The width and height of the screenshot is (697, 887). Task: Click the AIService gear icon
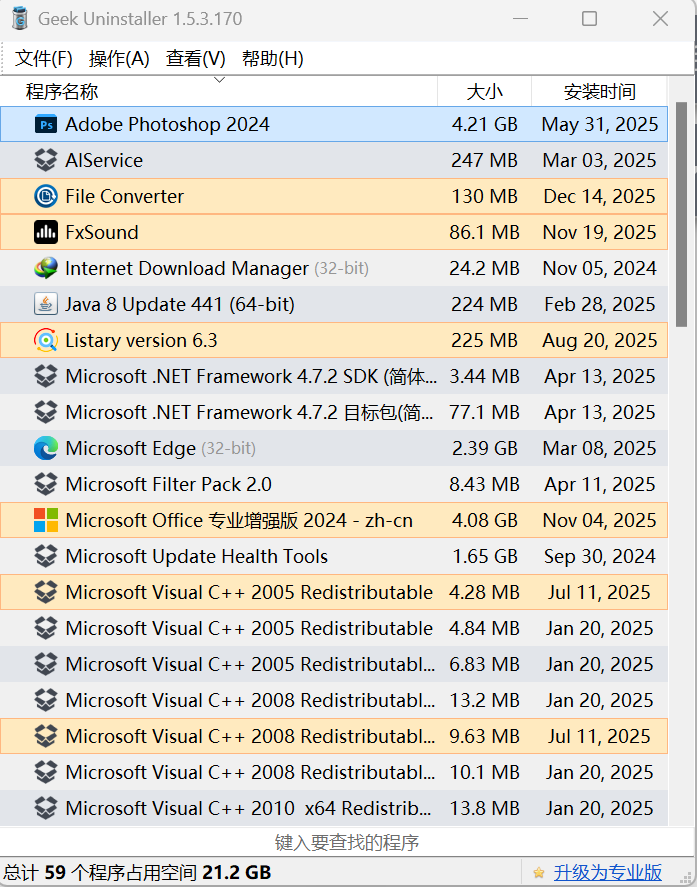(x=46, y=160)
